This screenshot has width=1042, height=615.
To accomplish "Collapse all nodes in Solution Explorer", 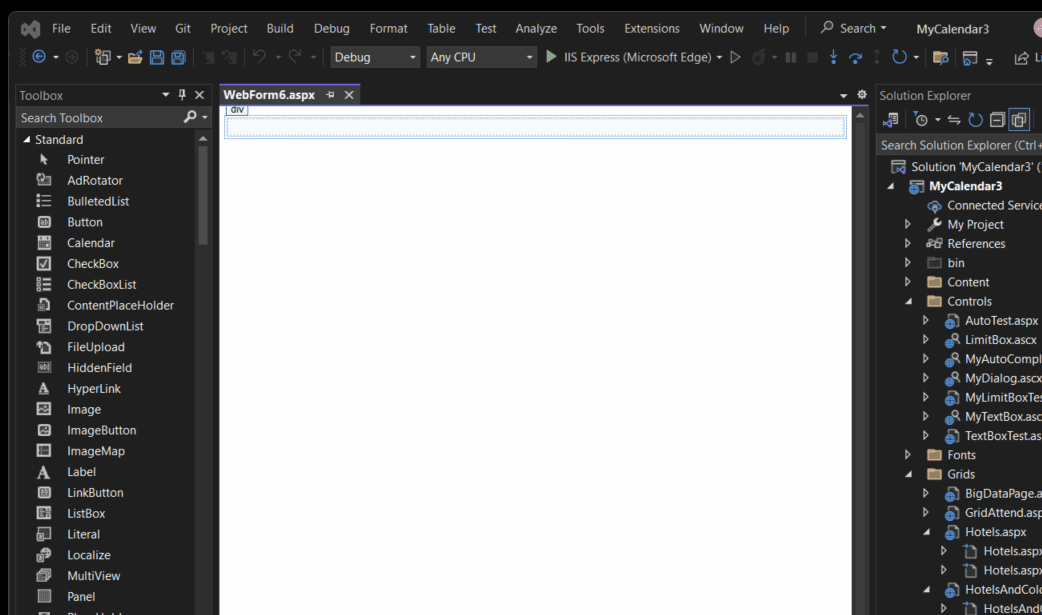I will pyautogui.click(x=997, y=119).
